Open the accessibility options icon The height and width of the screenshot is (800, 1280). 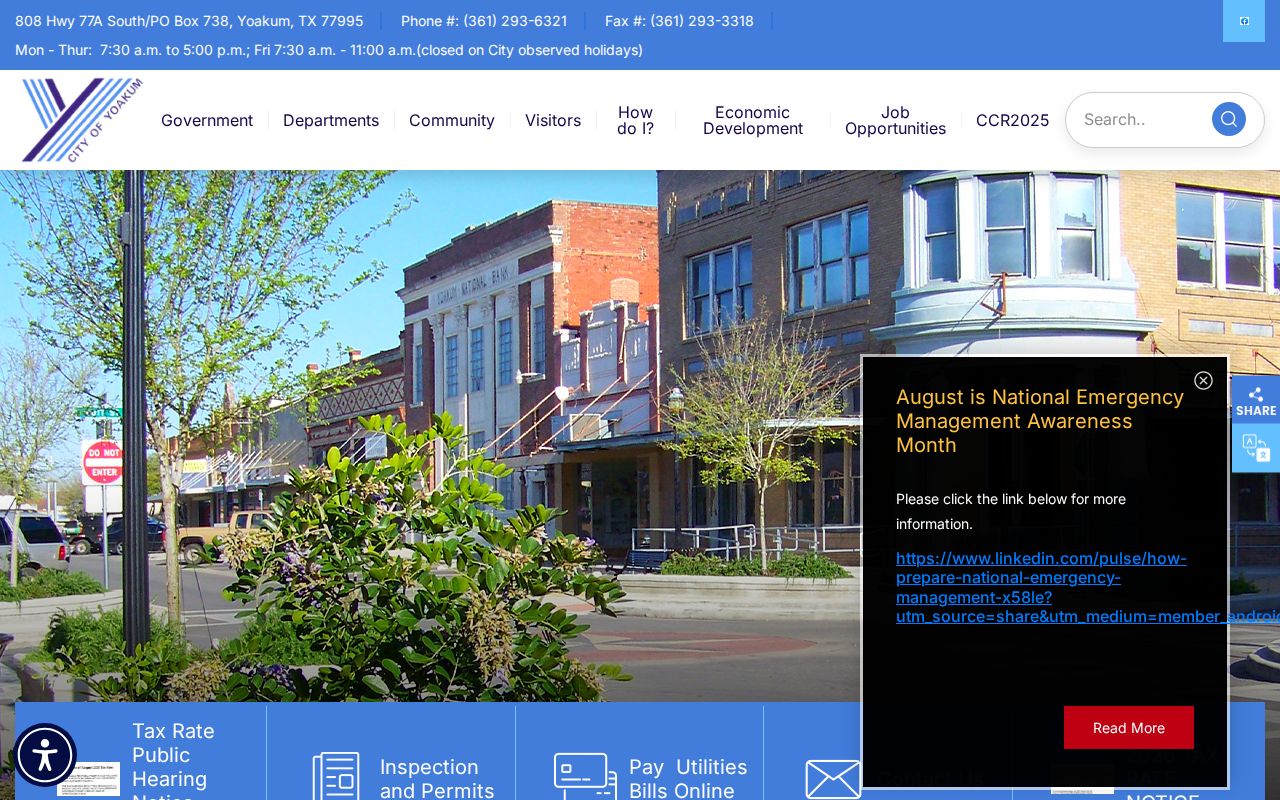coord(45,755)
